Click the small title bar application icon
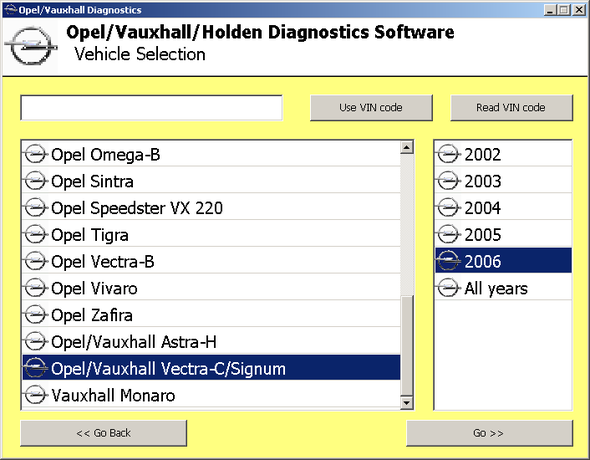 click(10, 9)
